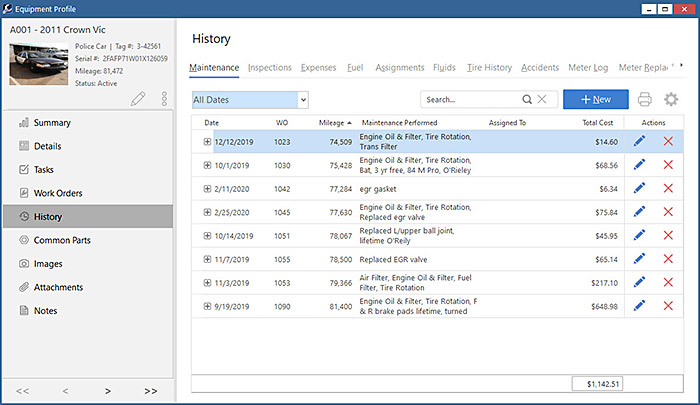
Task: Sort by Total Cost column header
Action: (x=597, y=122)
